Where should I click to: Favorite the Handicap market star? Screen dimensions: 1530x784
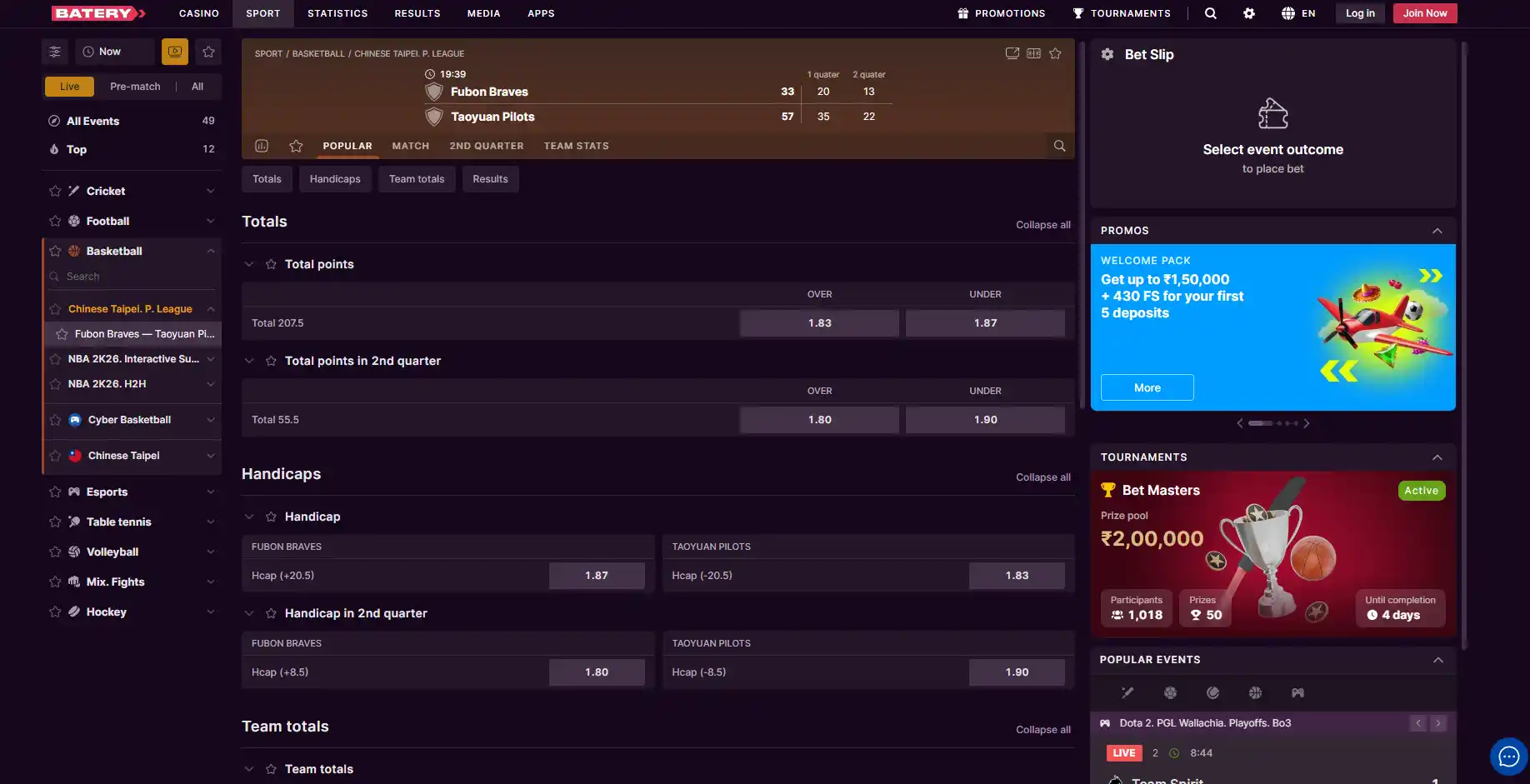click(x=271, y=517)
